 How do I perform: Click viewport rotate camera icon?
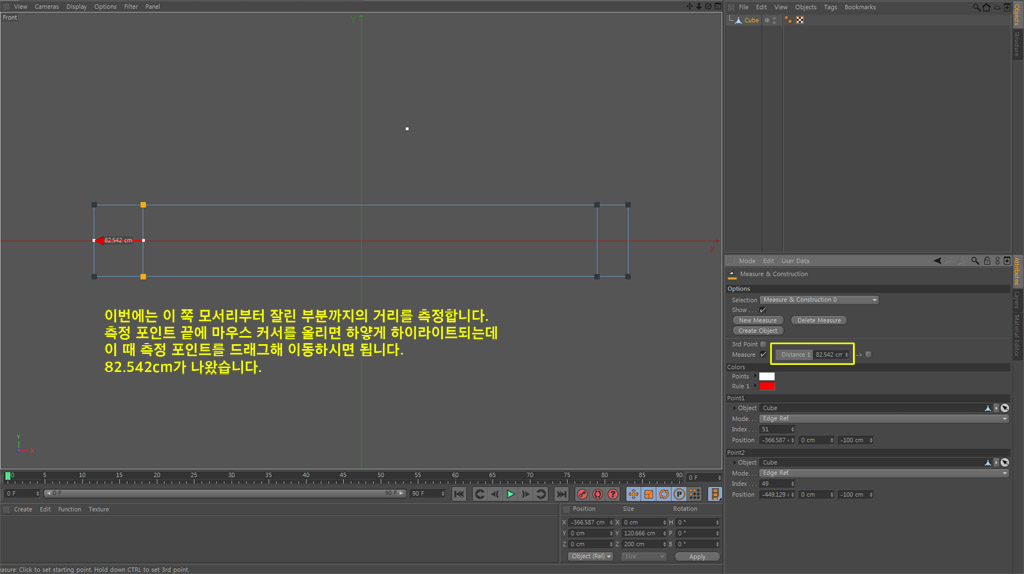(x=708, y=7)
